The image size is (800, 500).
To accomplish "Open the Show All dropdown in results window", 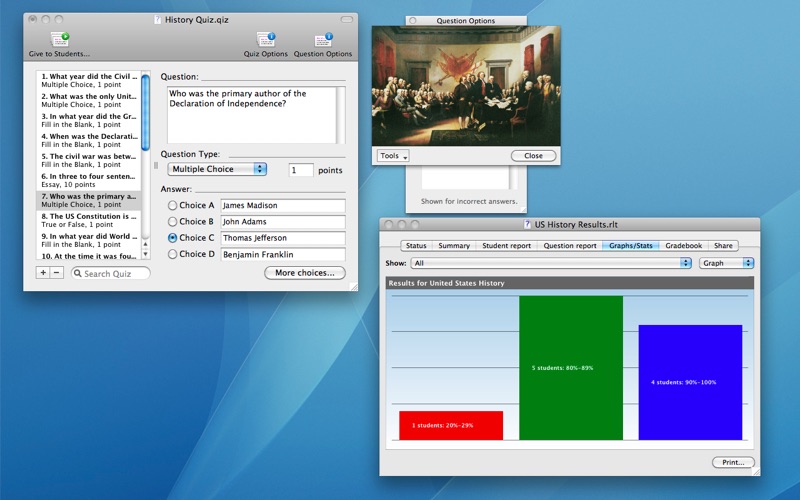I will pyautogui.click(x=551, y=263).
